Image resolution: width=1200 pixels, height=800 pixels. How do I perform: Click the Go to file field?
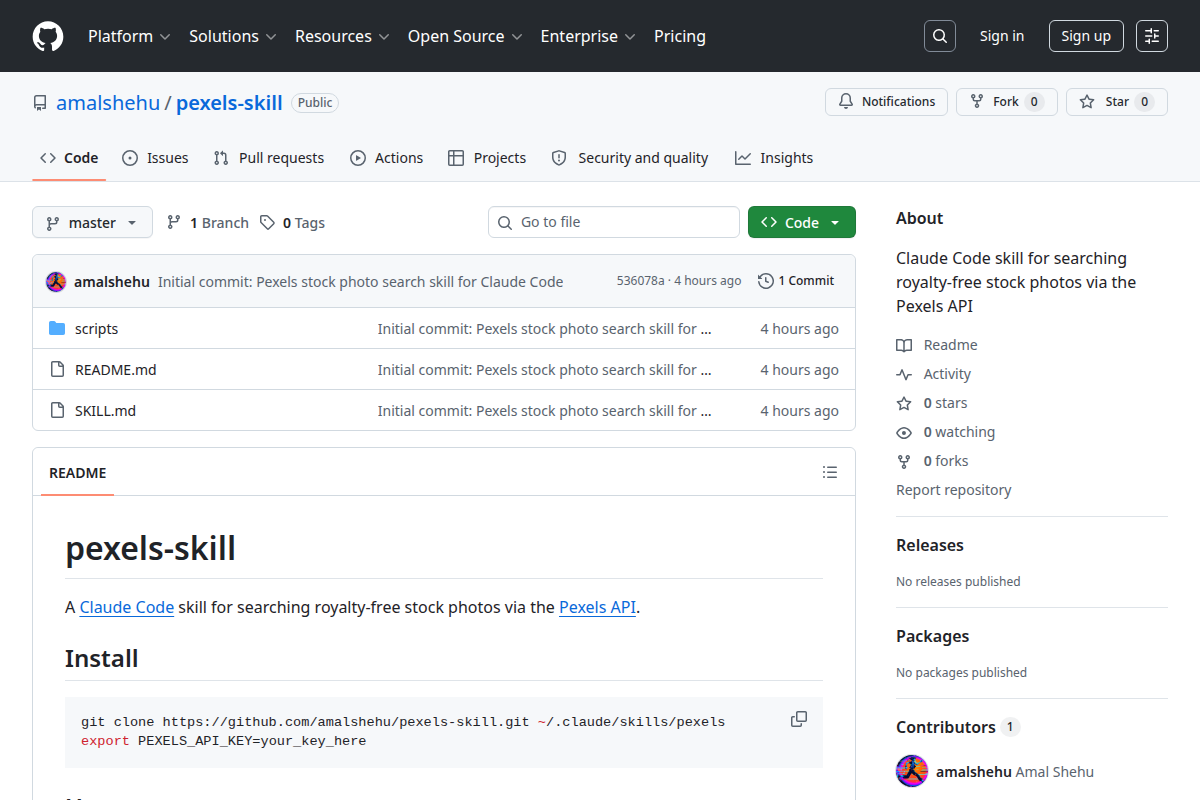(x=614, y=222)
